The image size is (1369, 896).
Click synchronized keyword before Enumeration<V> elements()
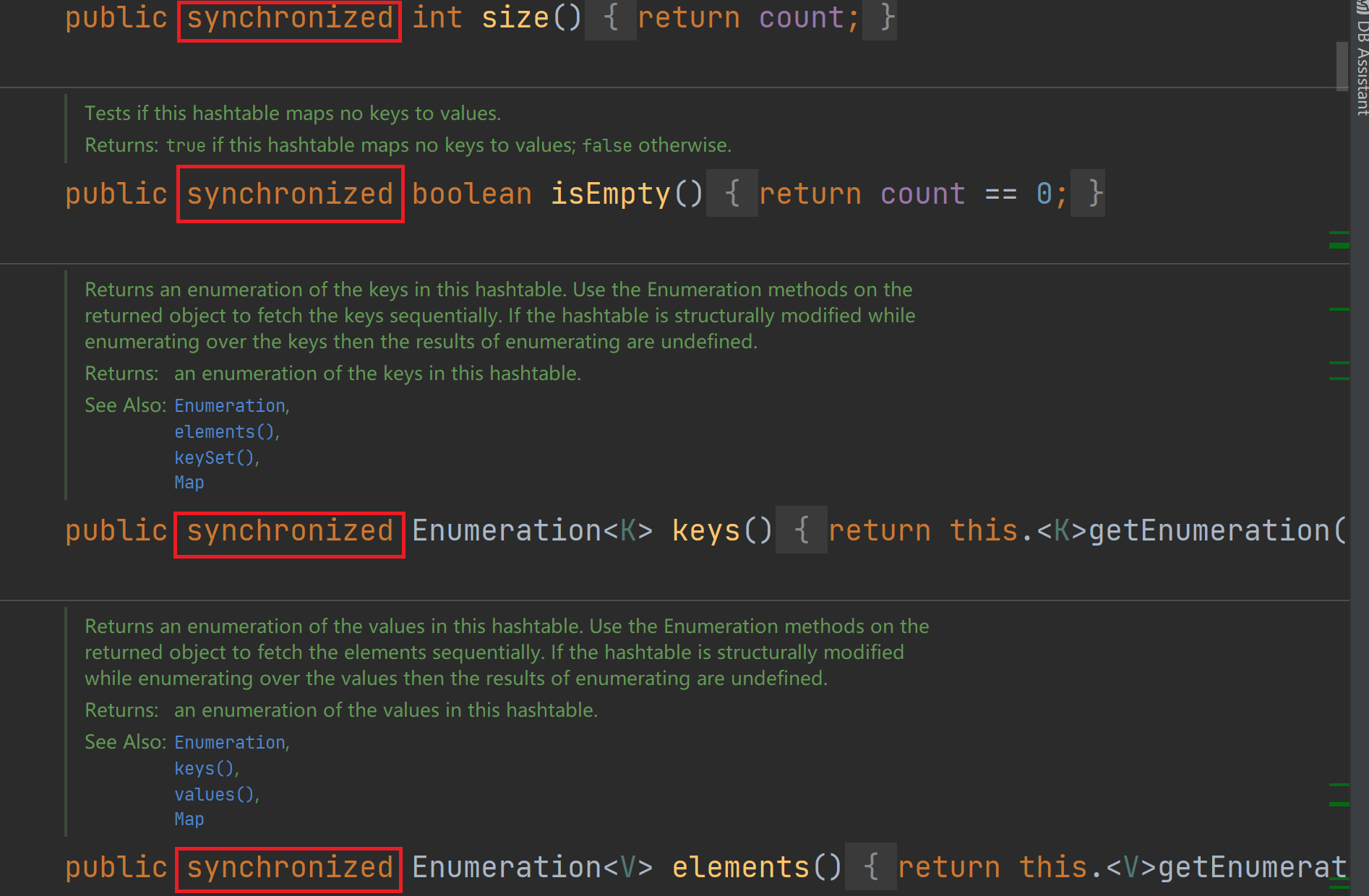click(x=290, y=867)
